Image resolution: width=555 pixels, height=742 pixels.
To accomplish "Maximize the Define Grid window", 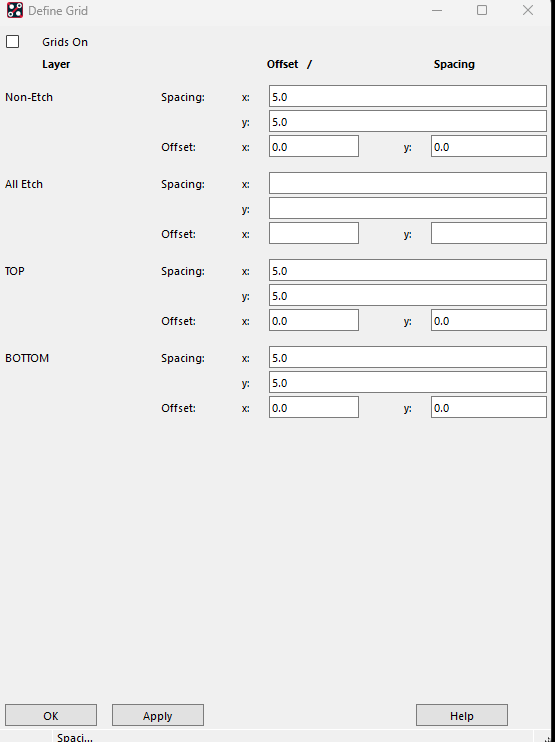I will tap(482, 10).
